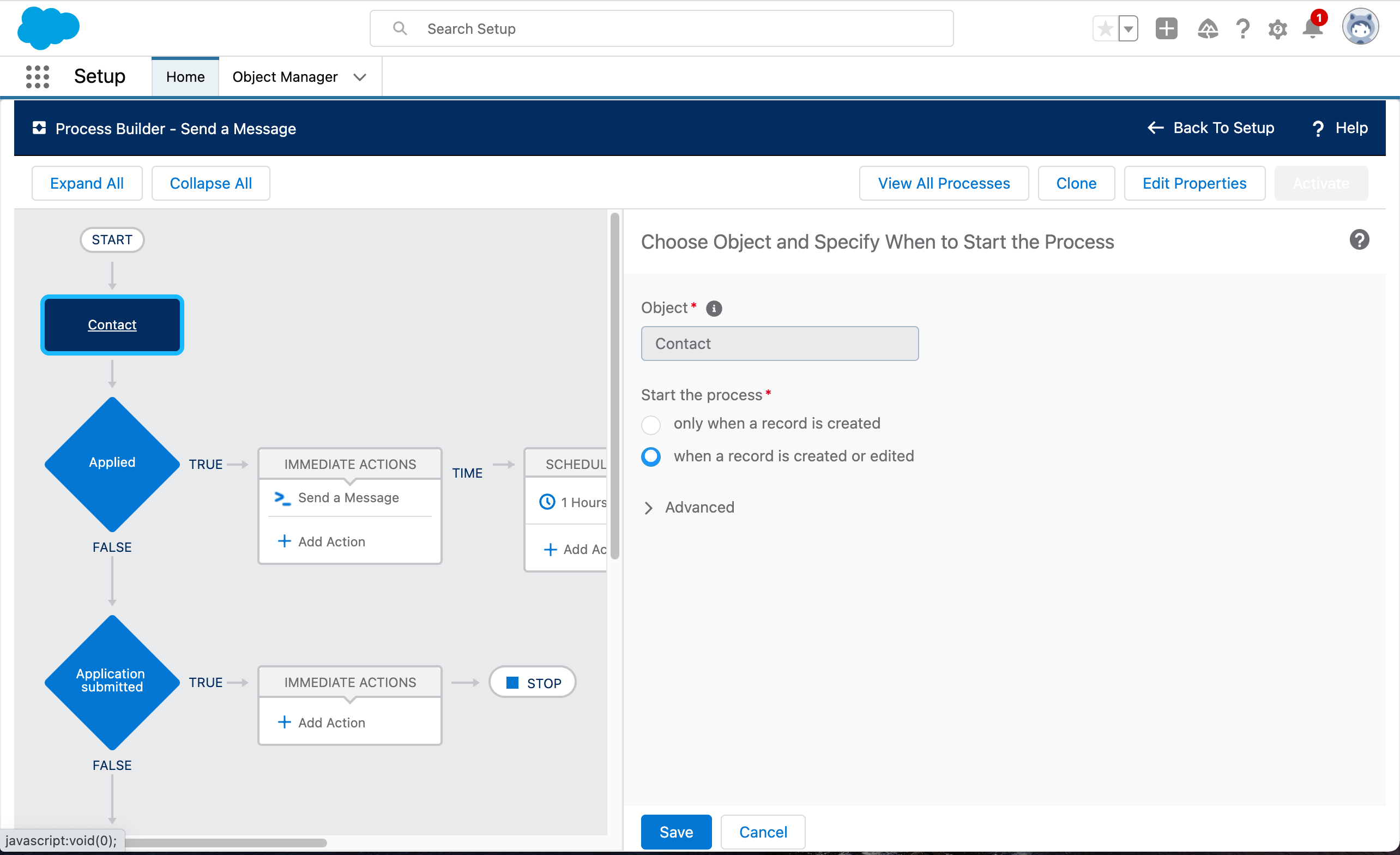This screenshot has width=1400, height=855.
Task: Click the Back To Setup arrow
Action: 1156,128
